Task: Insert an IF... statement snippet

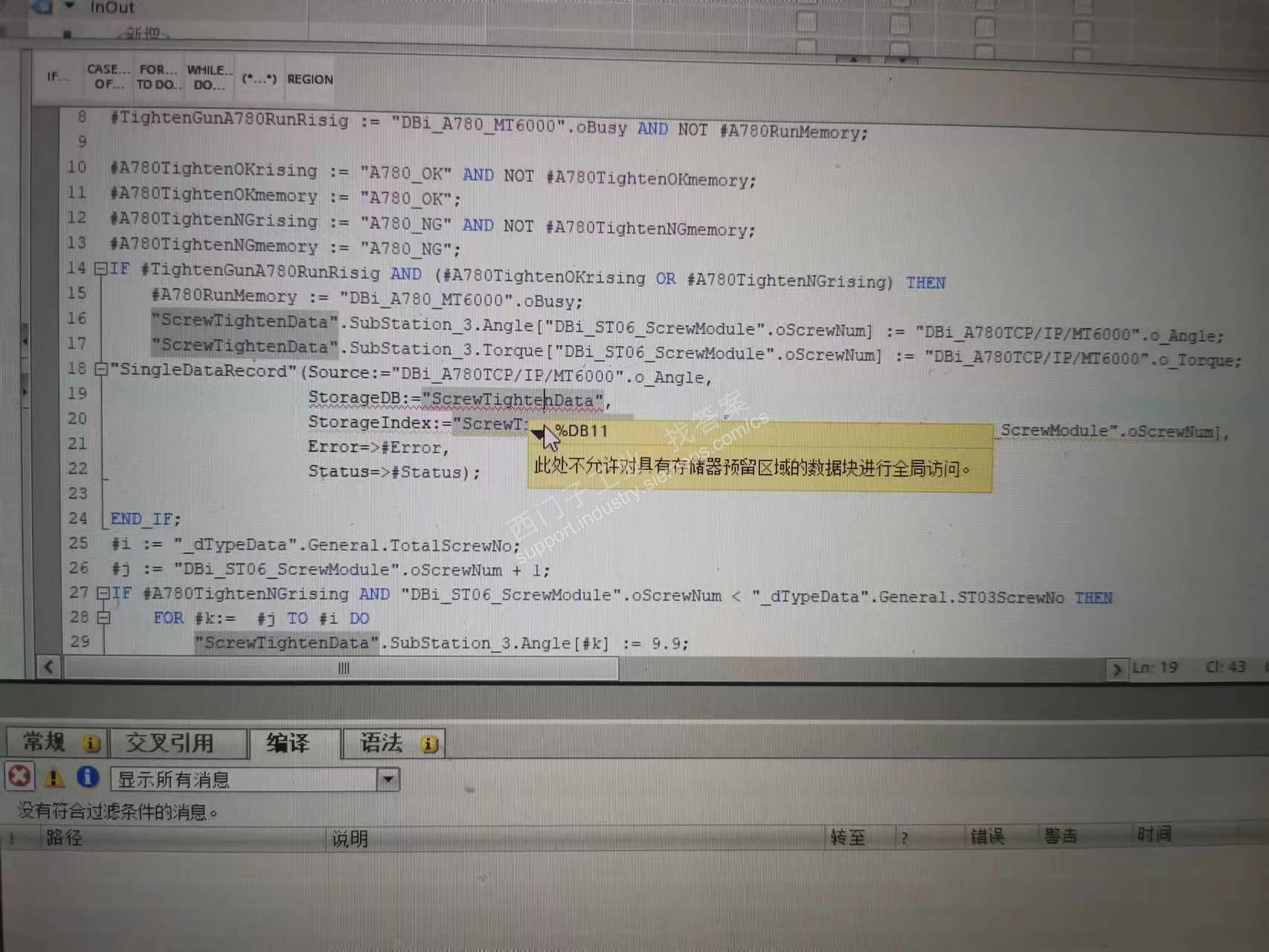Action: pyautogui.click(x=57, y=76)
